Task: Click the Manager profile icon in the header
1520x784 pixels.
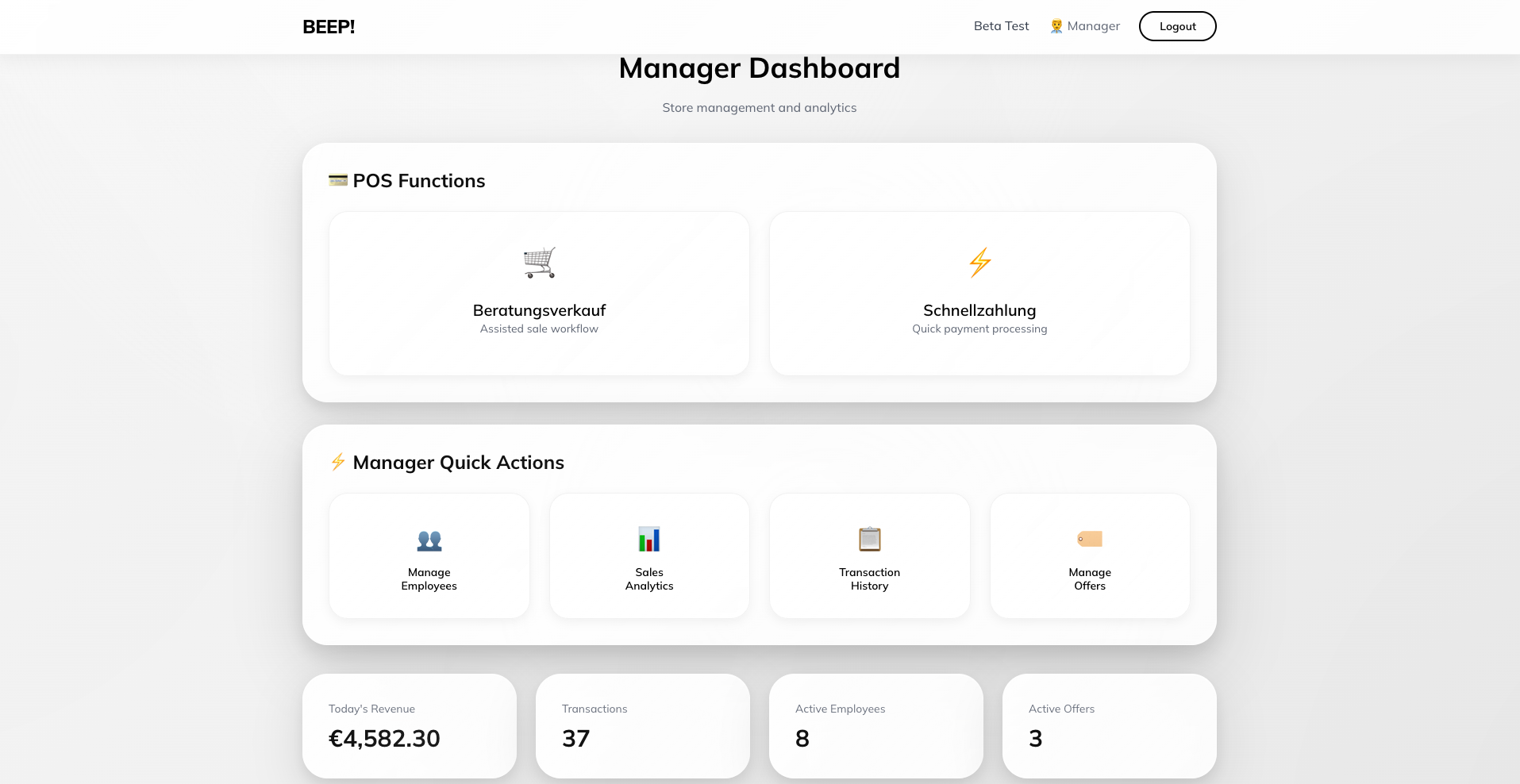Action: click(1056, 25)
